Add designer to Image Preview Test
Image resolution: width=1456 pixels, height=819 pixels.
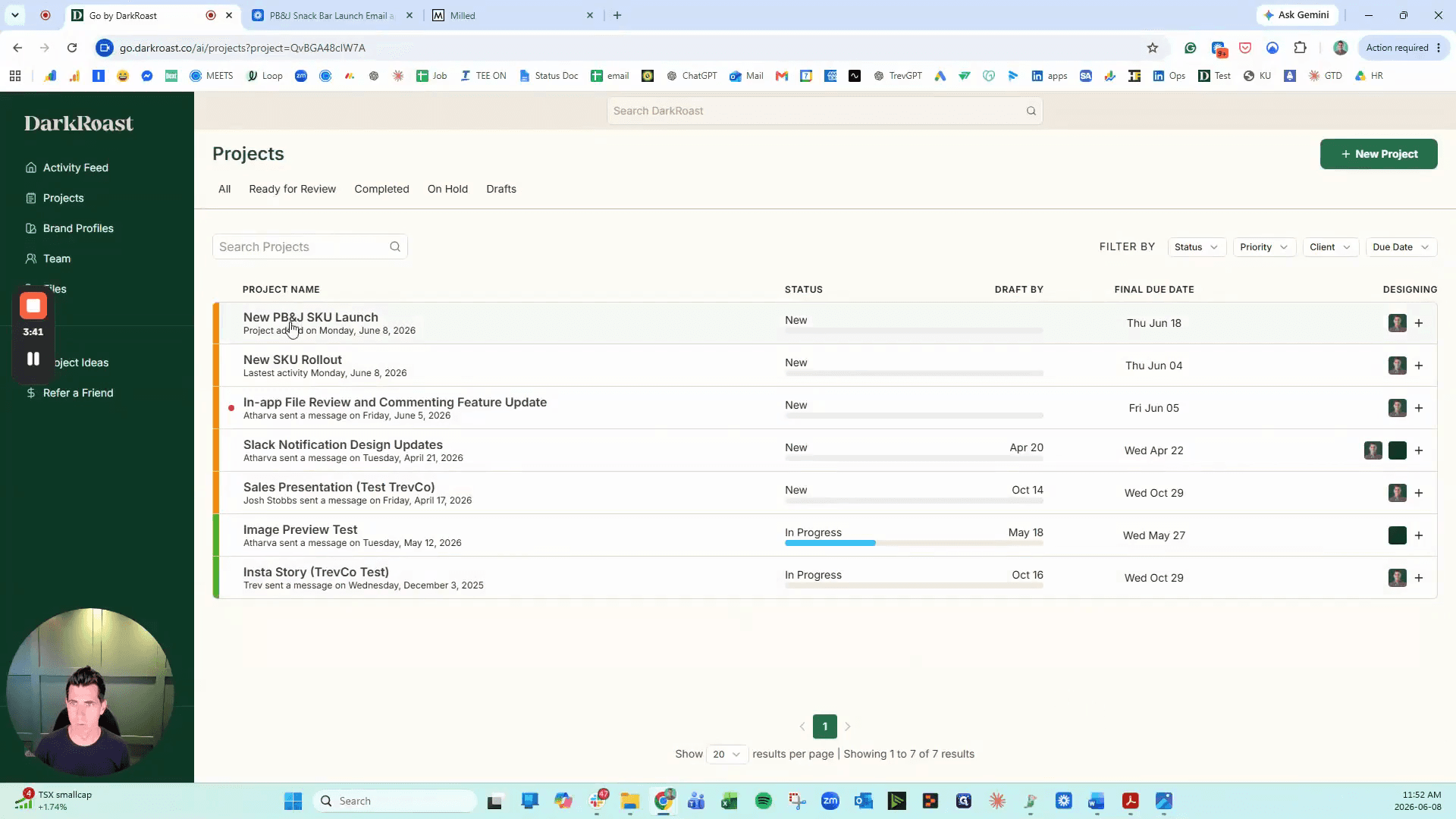[1419, 535]
